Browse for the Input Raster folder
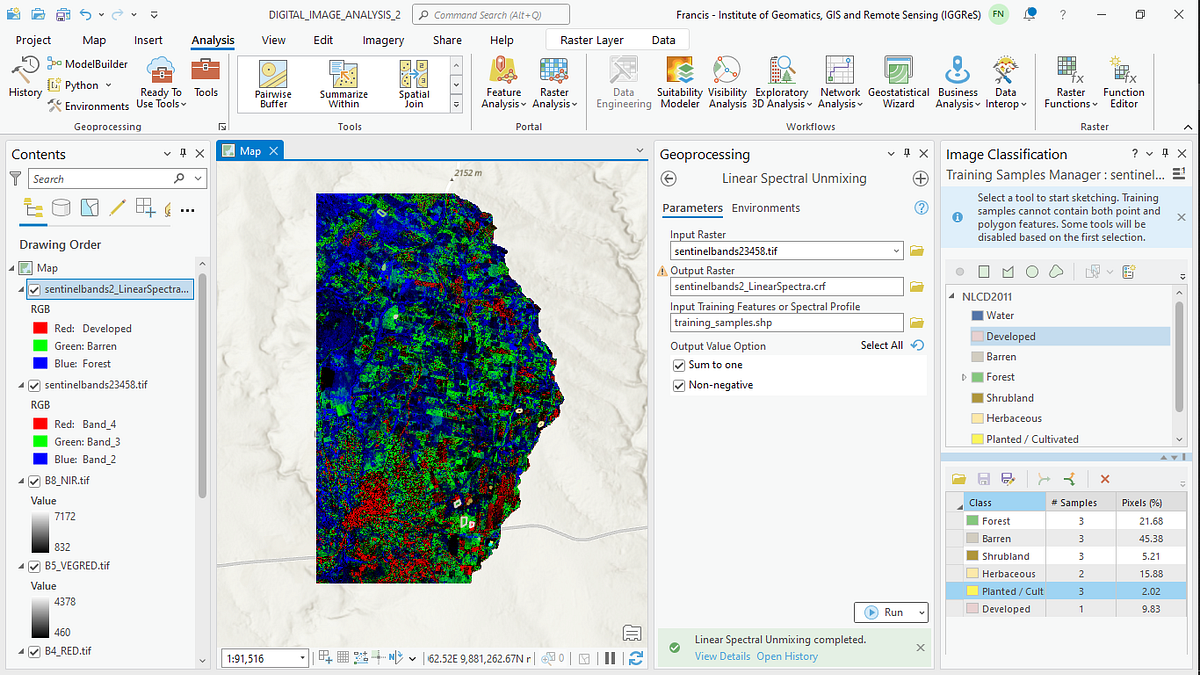The width and height of the screenshot is (1200, 675). pyautogui.click(x=916, y=251)
